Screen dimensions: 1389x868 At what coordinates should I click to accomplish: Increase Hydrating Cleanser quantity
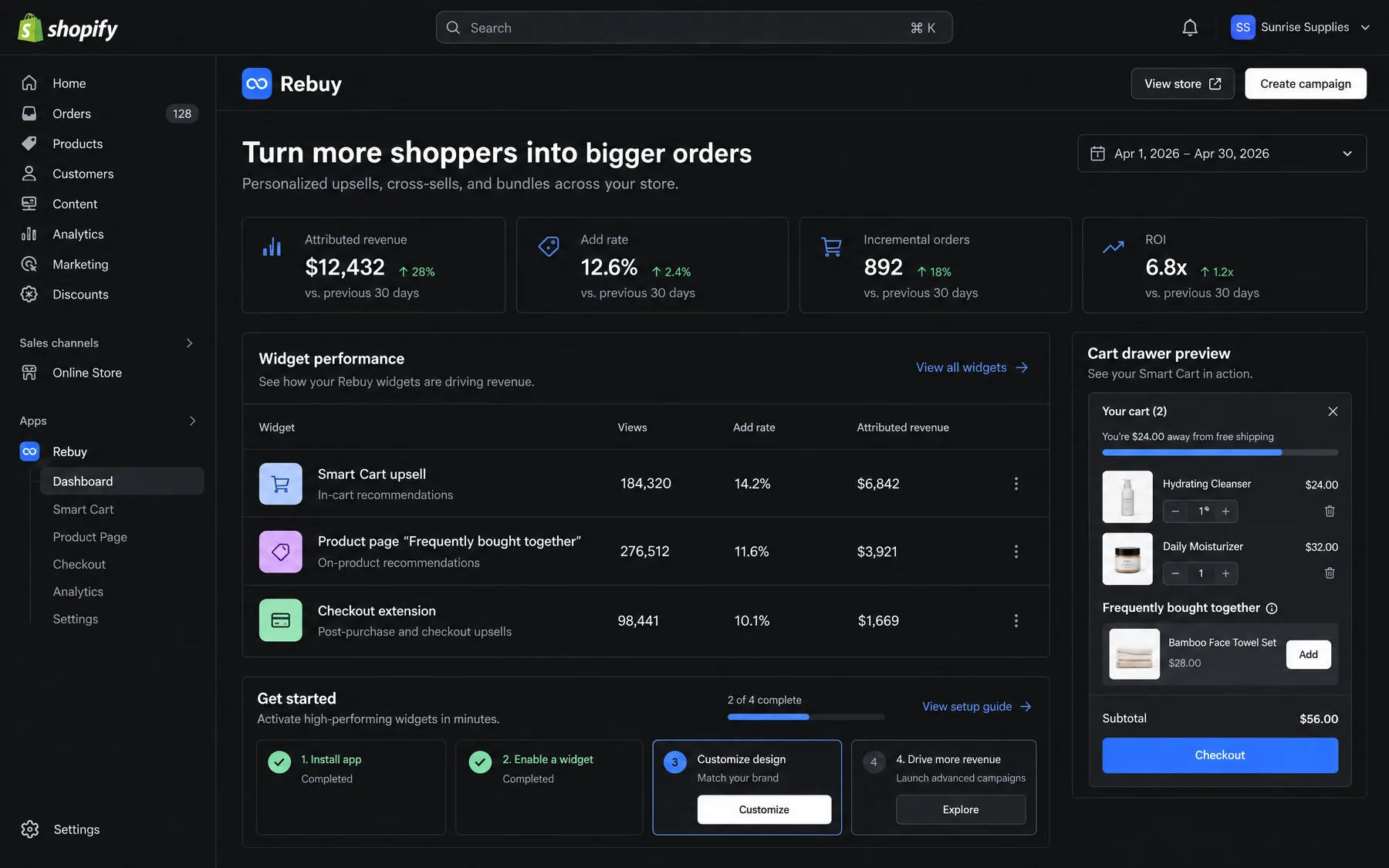point(1225,511)
